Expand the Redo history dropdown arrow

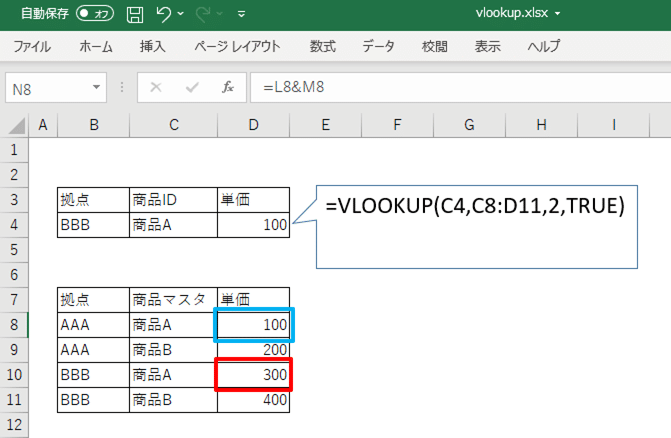(220, 14)
